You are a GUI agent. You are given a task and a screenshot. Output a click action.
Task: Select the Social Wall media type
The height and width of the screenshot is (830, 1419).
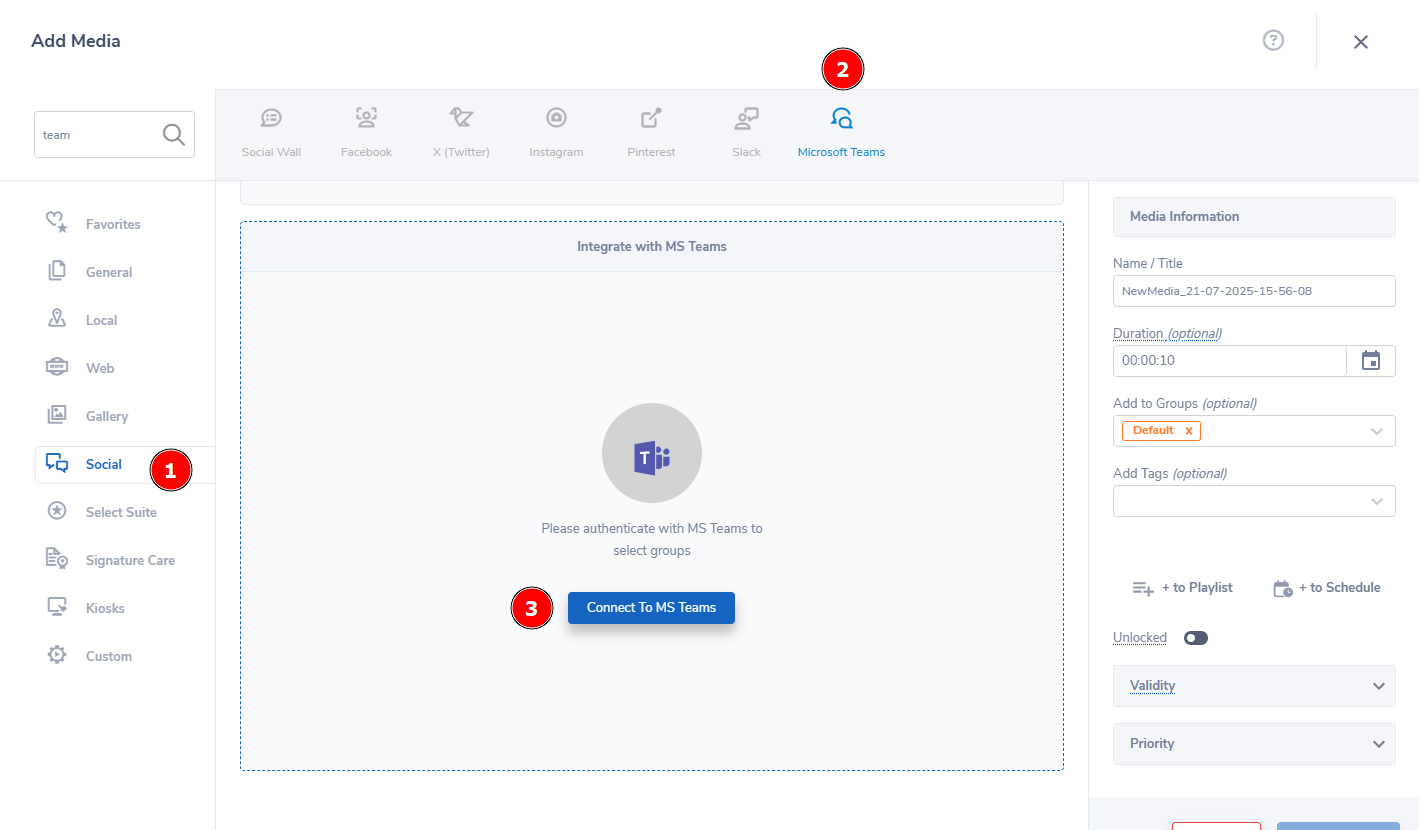271,133
